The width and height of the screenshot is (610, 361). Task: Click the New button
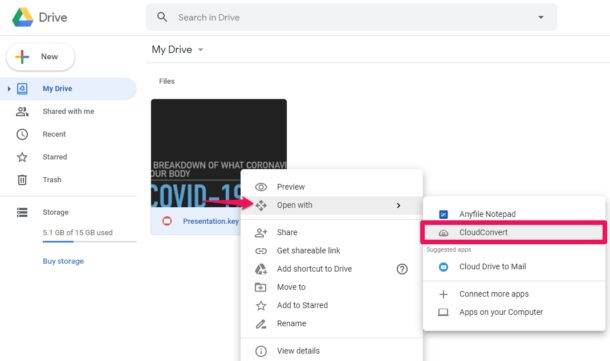tap(40, 57)
